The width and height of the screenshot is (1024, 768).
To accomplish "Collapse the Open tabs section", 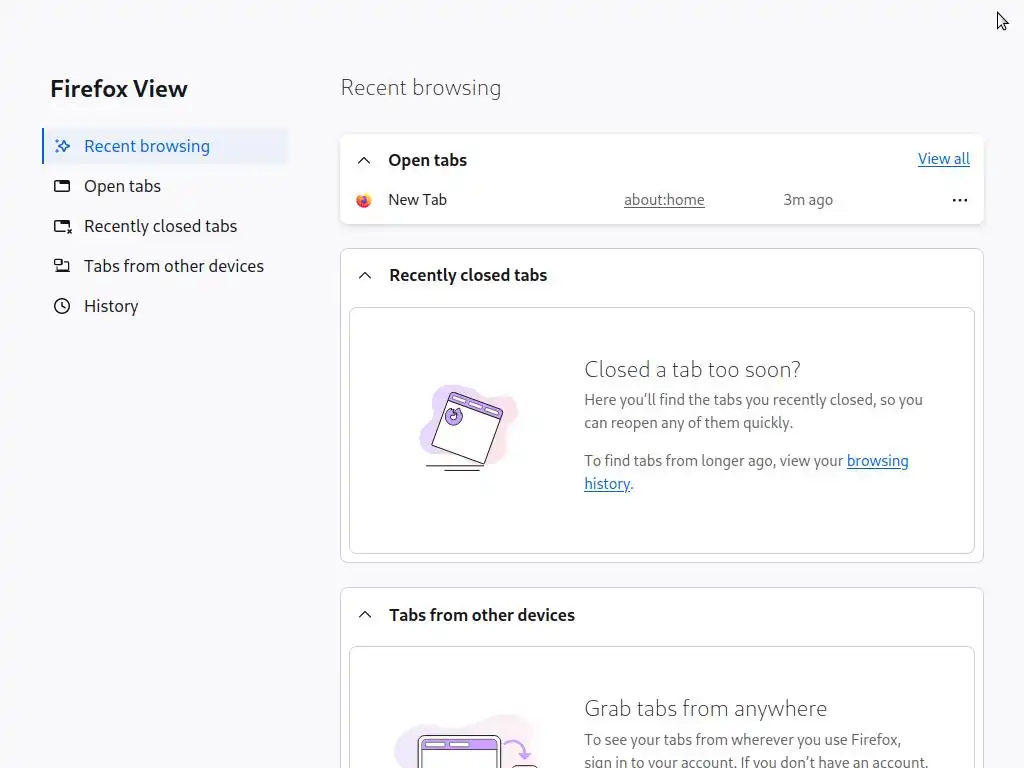I will (365, 160).
